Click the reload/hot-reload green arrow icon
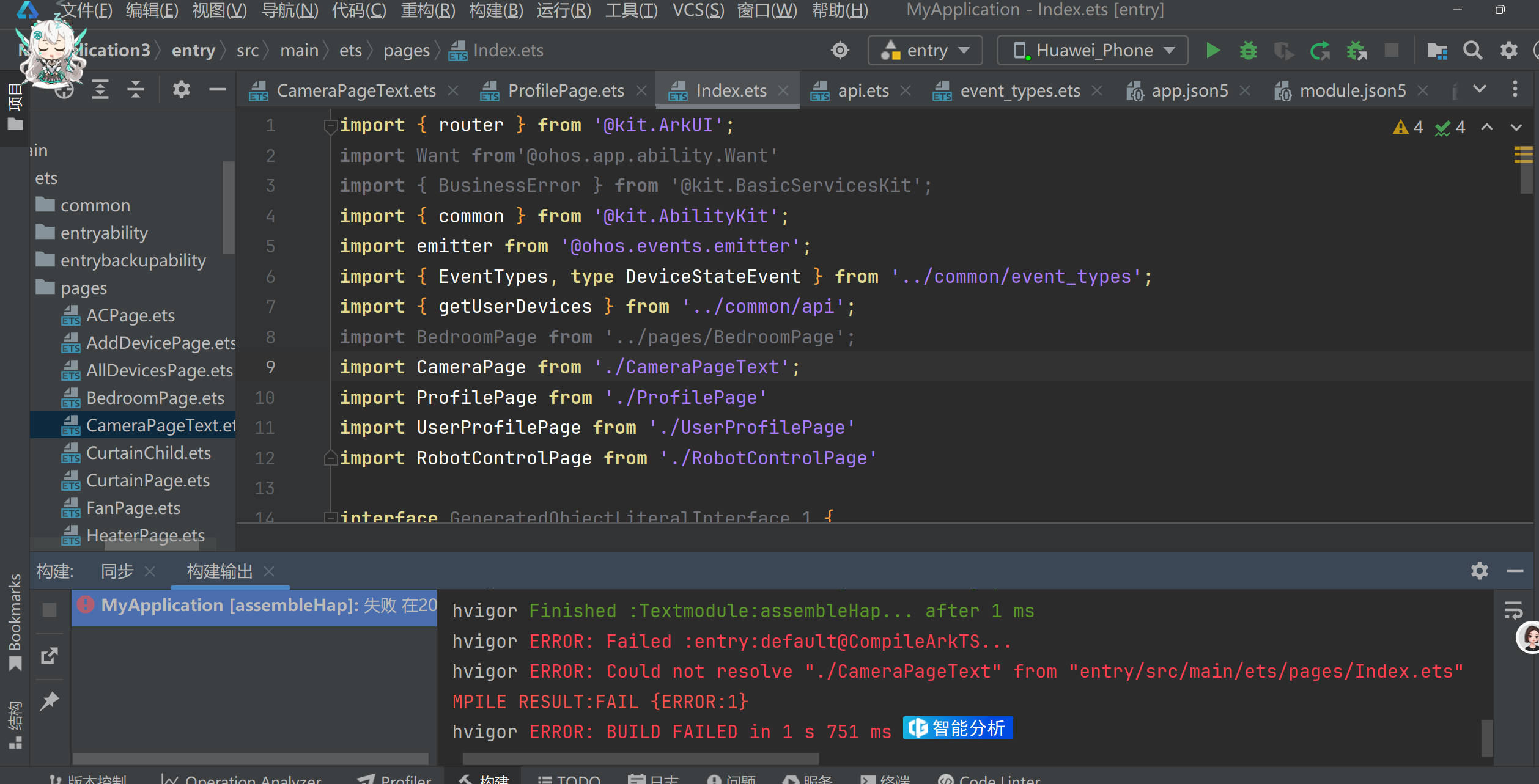 (x=1319, y=50)
